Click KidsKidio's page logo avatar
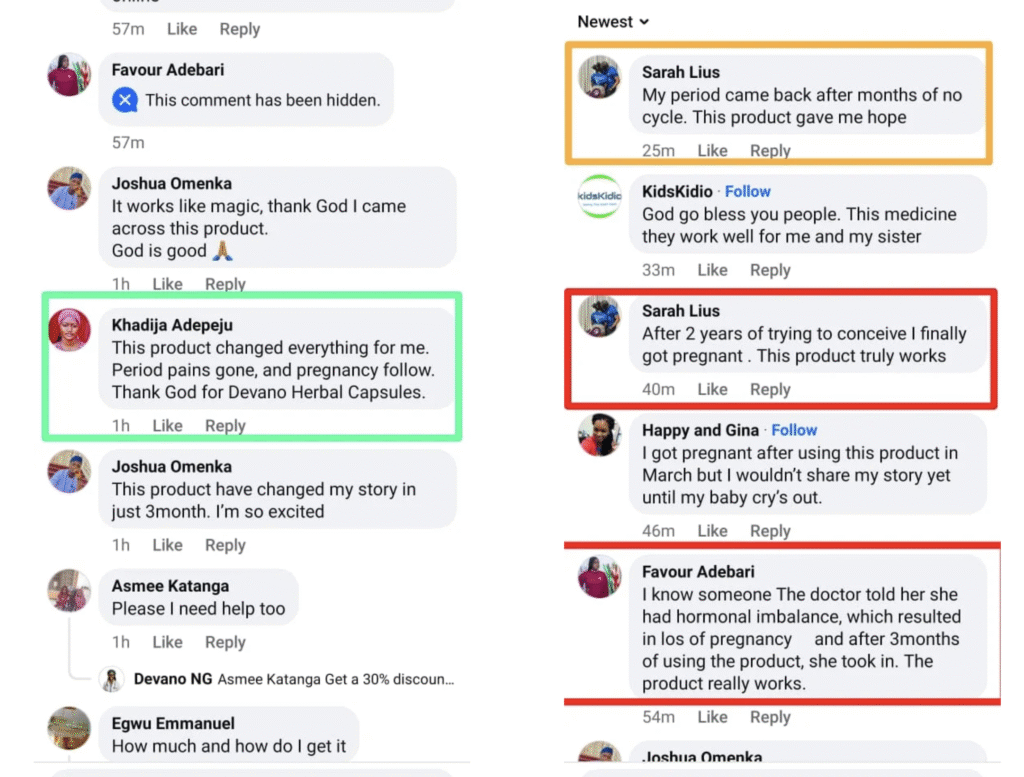The width and height of the screenshot is (1024, 777). pos(600,196)
